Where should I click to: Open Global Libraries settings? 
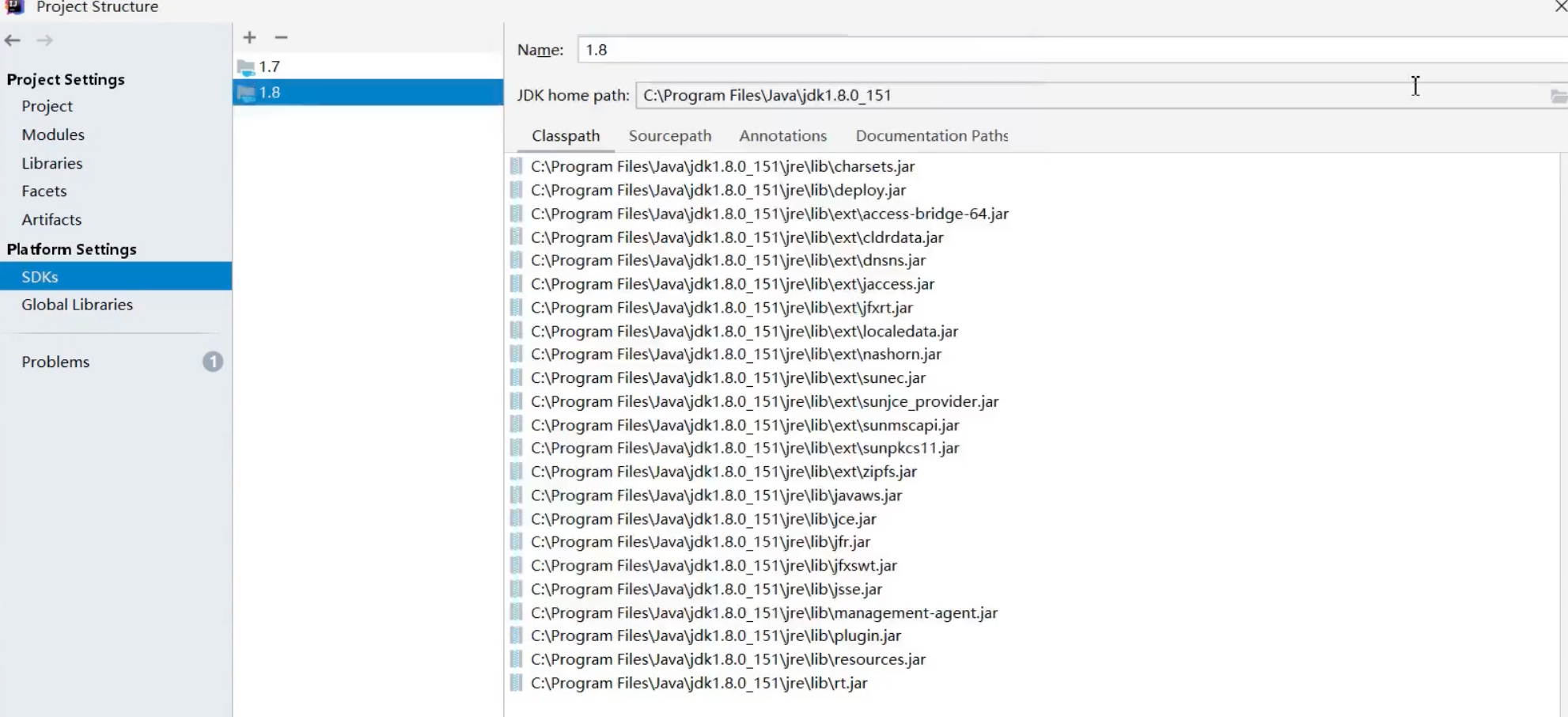[77, 305]
